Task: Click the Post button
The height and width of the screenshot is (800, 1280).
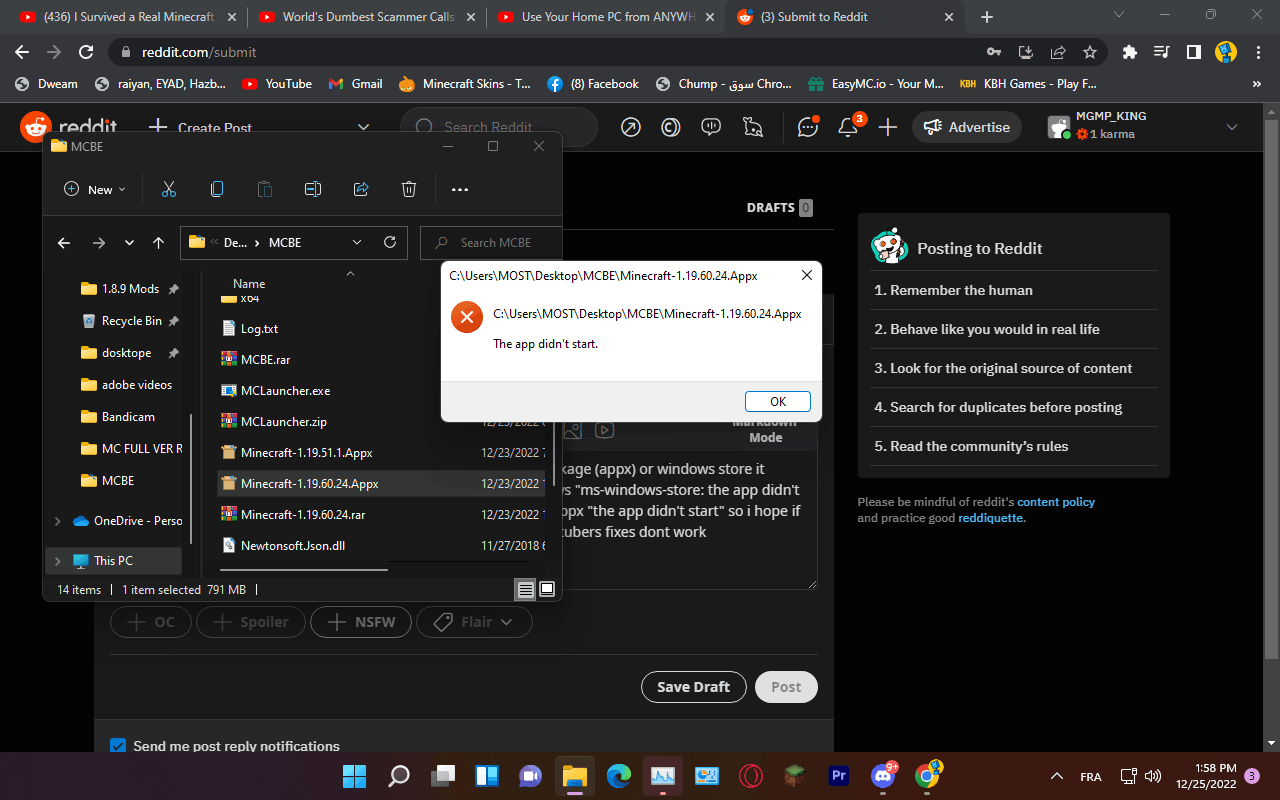Action: pos(786,687)
